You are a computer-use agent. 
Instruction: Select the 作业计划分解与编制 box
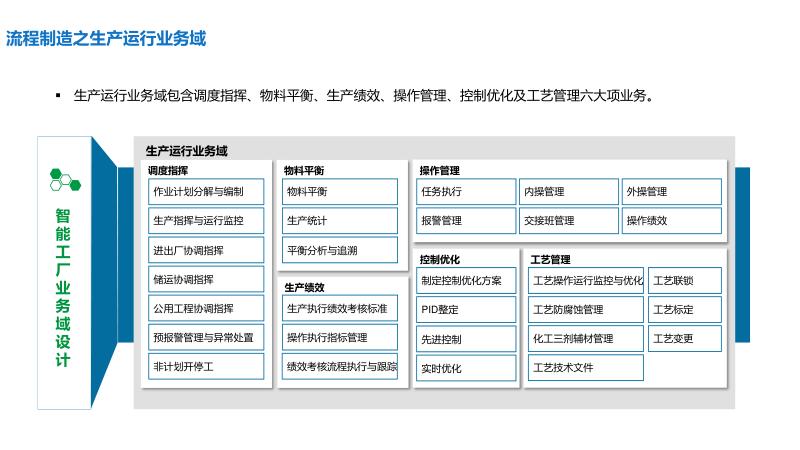click(x=206, y=192)
